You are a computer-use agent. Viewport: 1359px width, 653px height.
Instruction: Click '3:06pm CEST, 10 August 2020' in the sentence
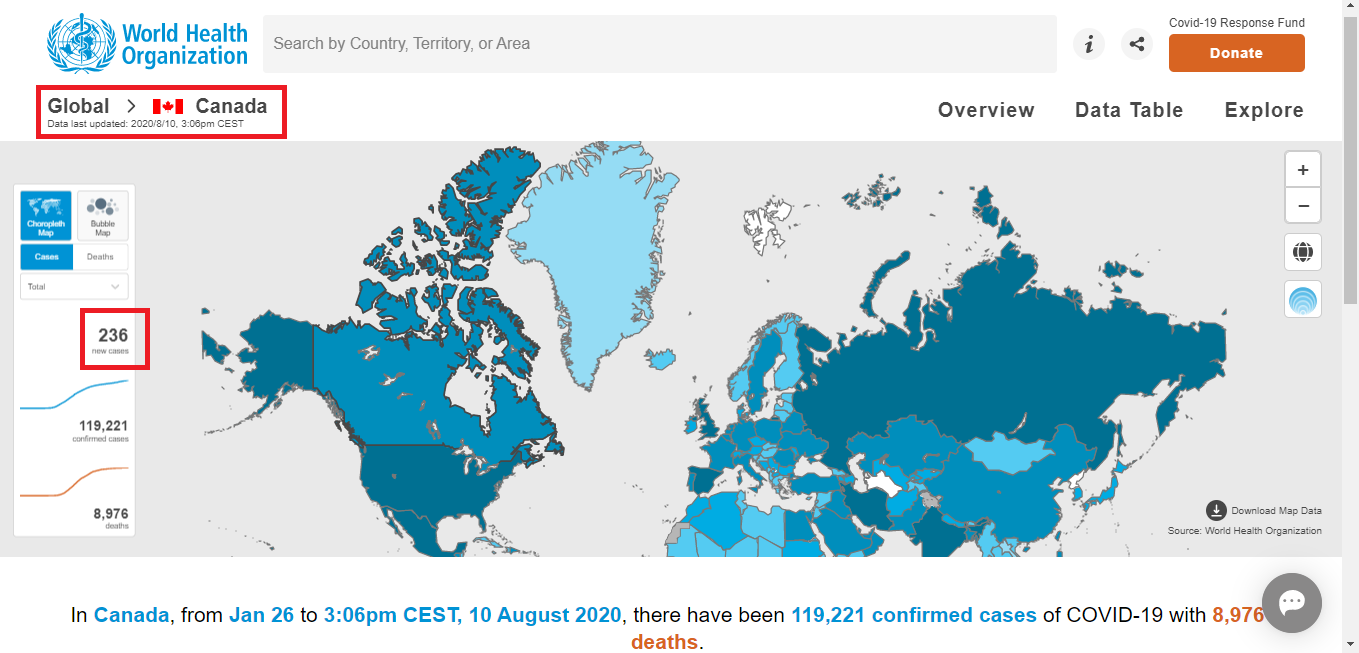click(473, 615)
